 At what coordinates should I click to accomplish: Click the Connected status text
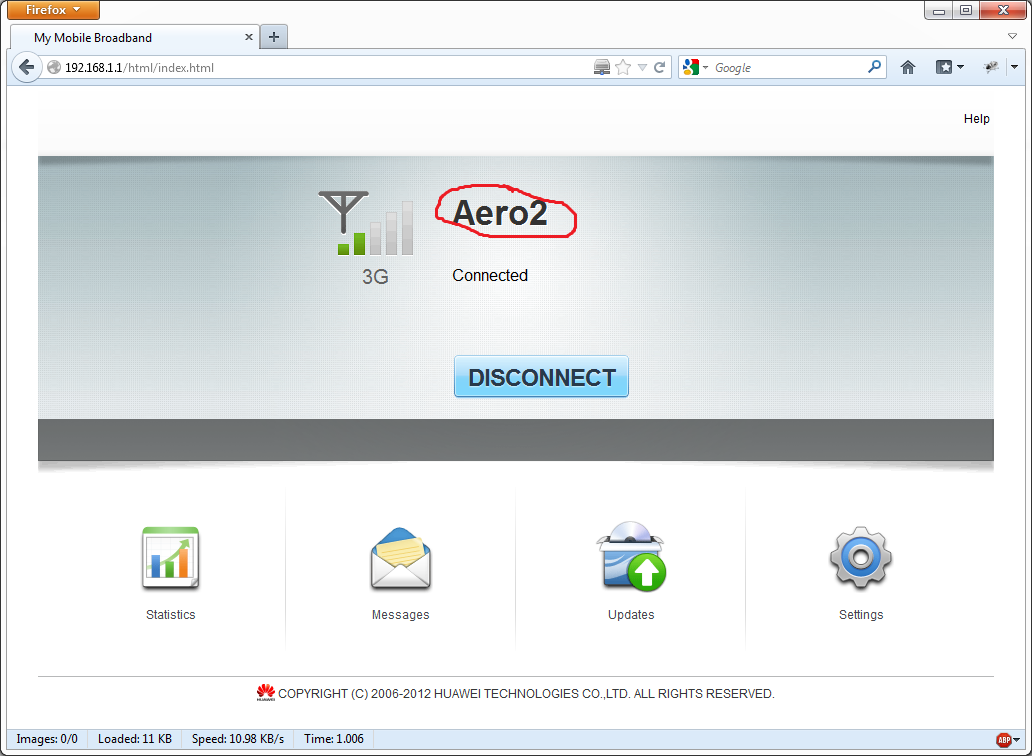tap(490, 275)
